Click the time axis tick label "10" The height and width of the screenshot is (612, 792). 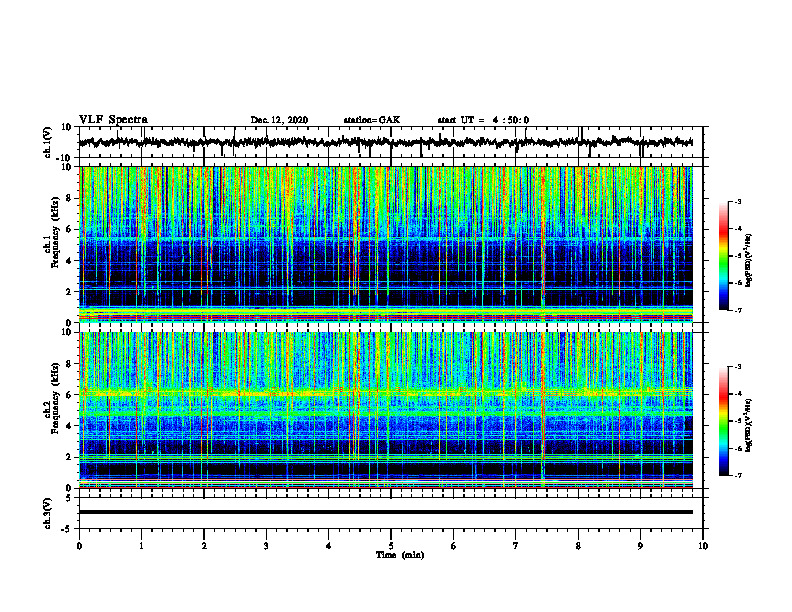tap(703, 546)
